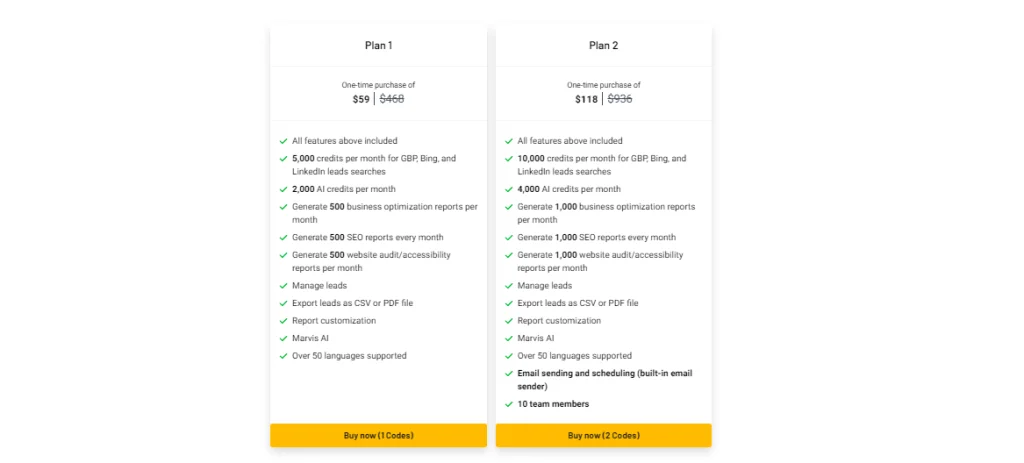1024x463 pixels.
Task: Click checkmark next to 5,000 credits feature
Action: click(x=284, y=159)
